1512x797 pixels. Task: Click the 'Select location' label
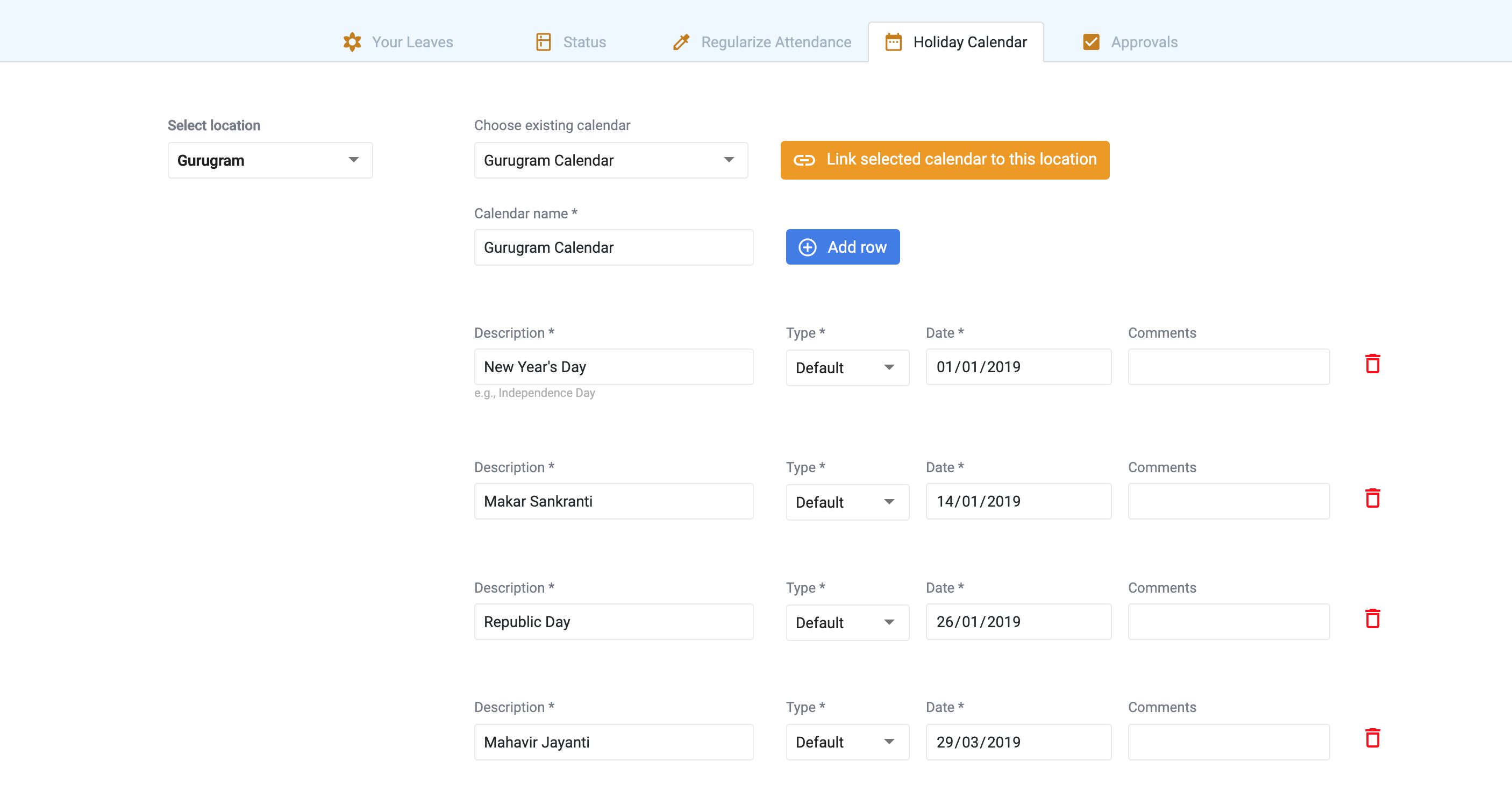pyautogui.click(x=213, y=125)
